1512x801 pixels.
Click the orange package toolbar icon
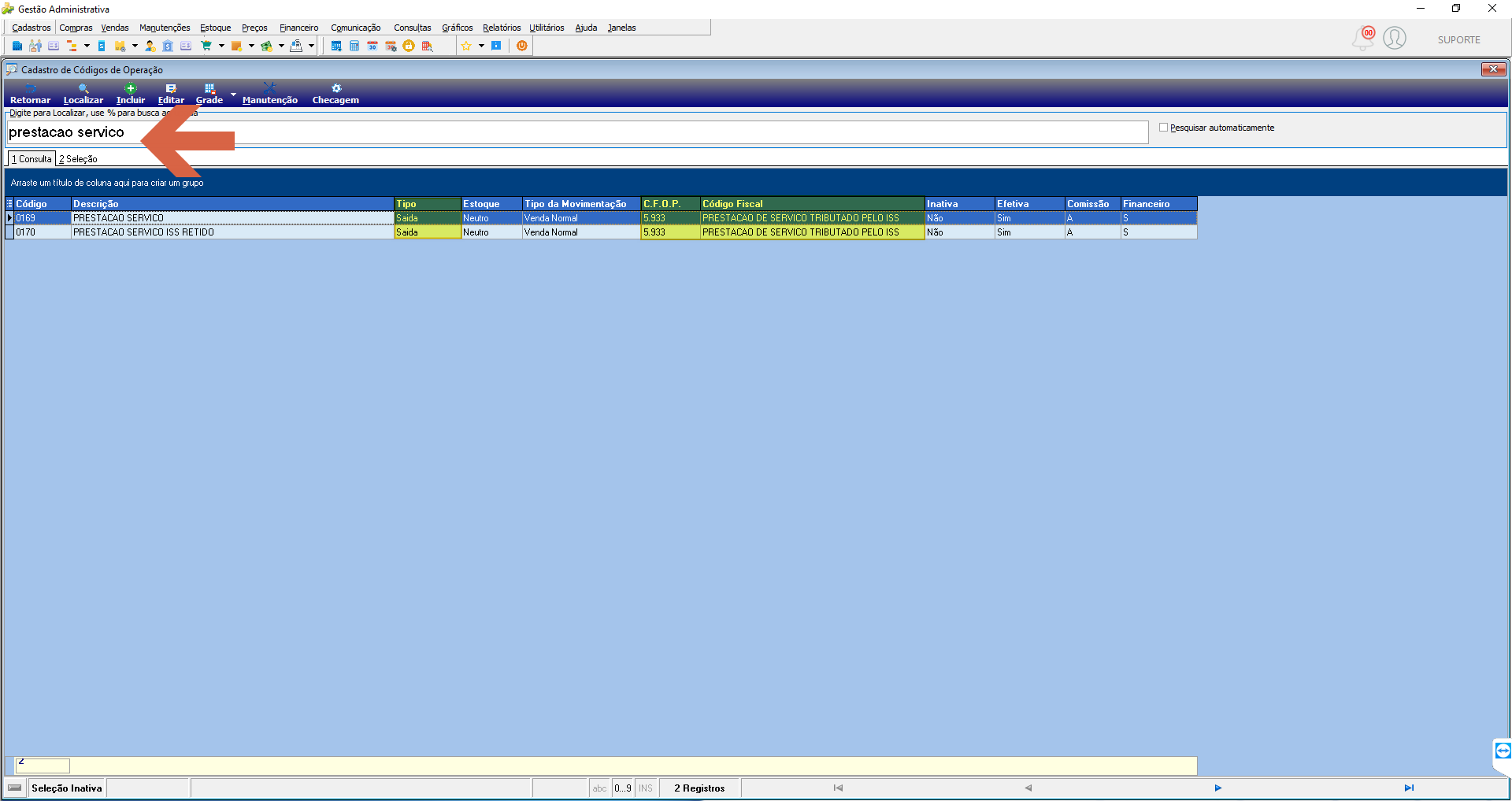click(x=236, y=46)
